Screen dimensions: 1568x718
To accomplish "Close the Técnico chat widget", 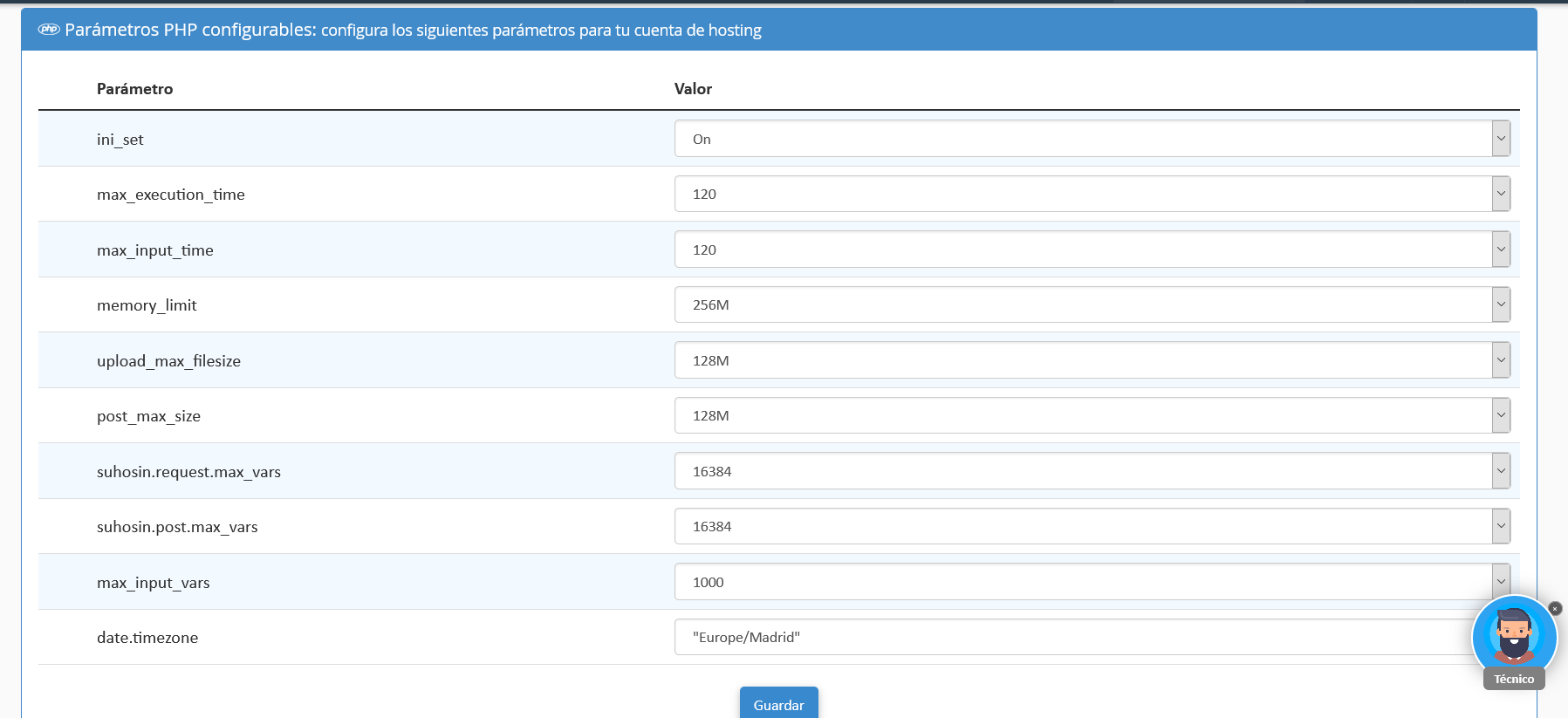I will pos(1555,608).
